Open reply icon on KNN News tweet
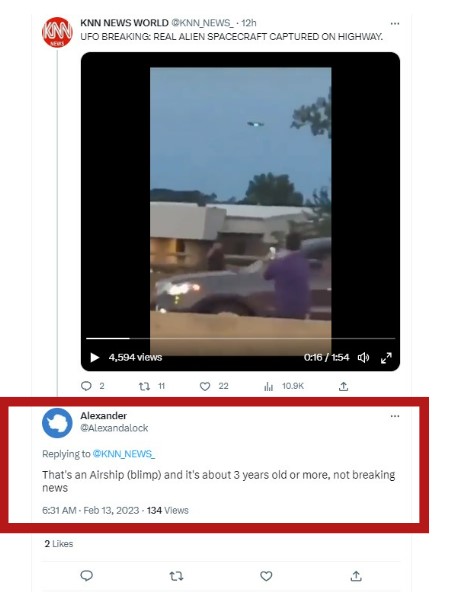 (86, 386)
